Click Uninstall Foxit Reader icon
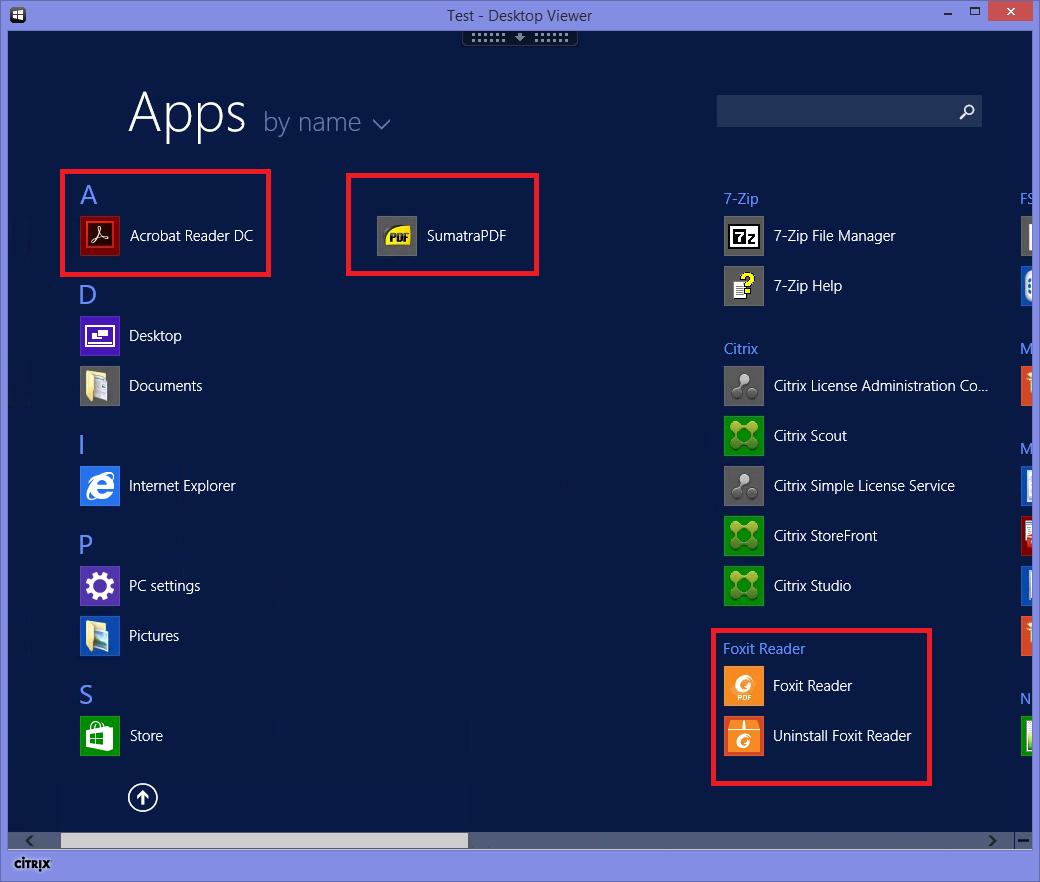The width and height of the screenshot is (1040, 882). 744,736
